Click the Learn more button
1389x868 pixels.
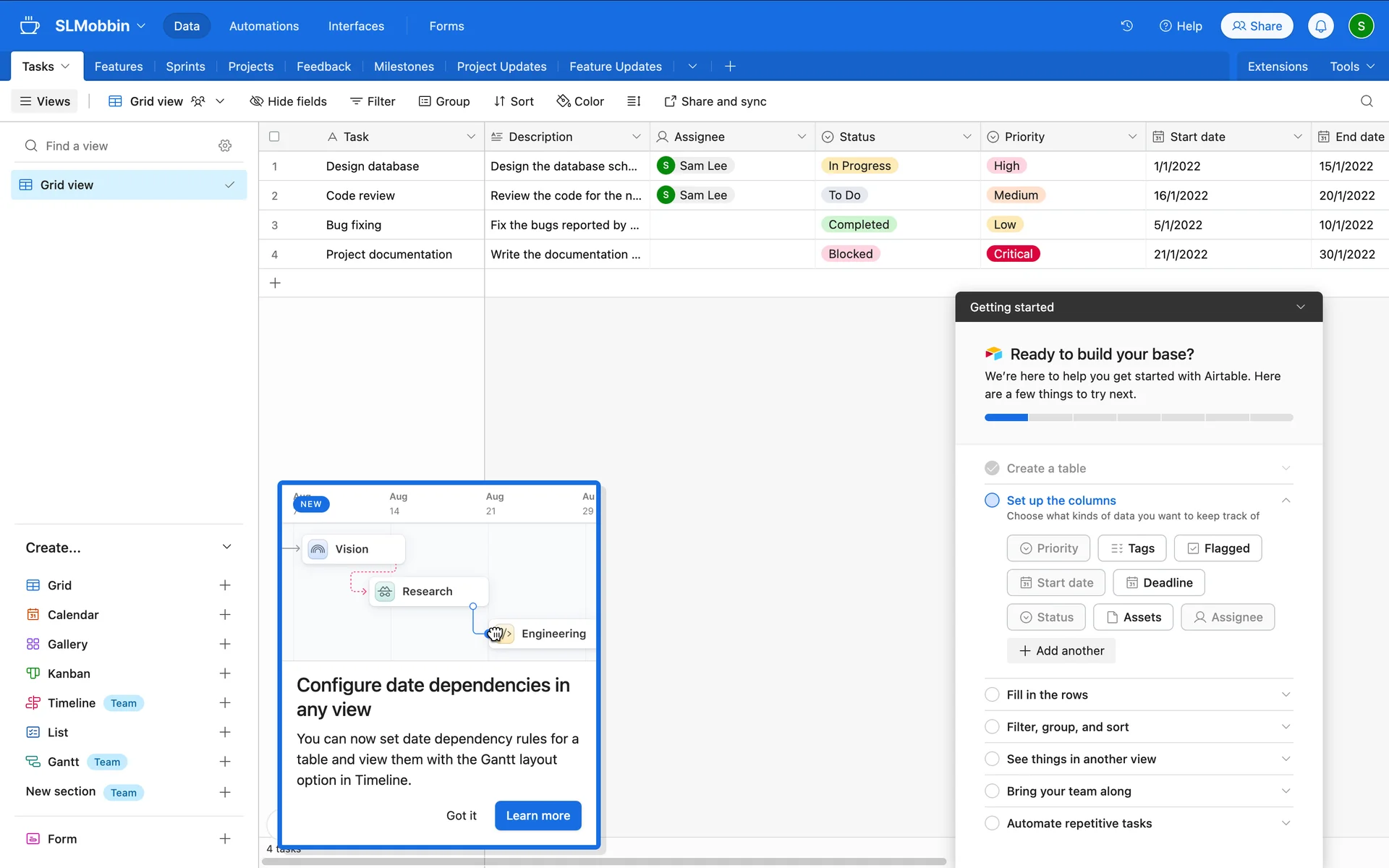pos(538,815)
